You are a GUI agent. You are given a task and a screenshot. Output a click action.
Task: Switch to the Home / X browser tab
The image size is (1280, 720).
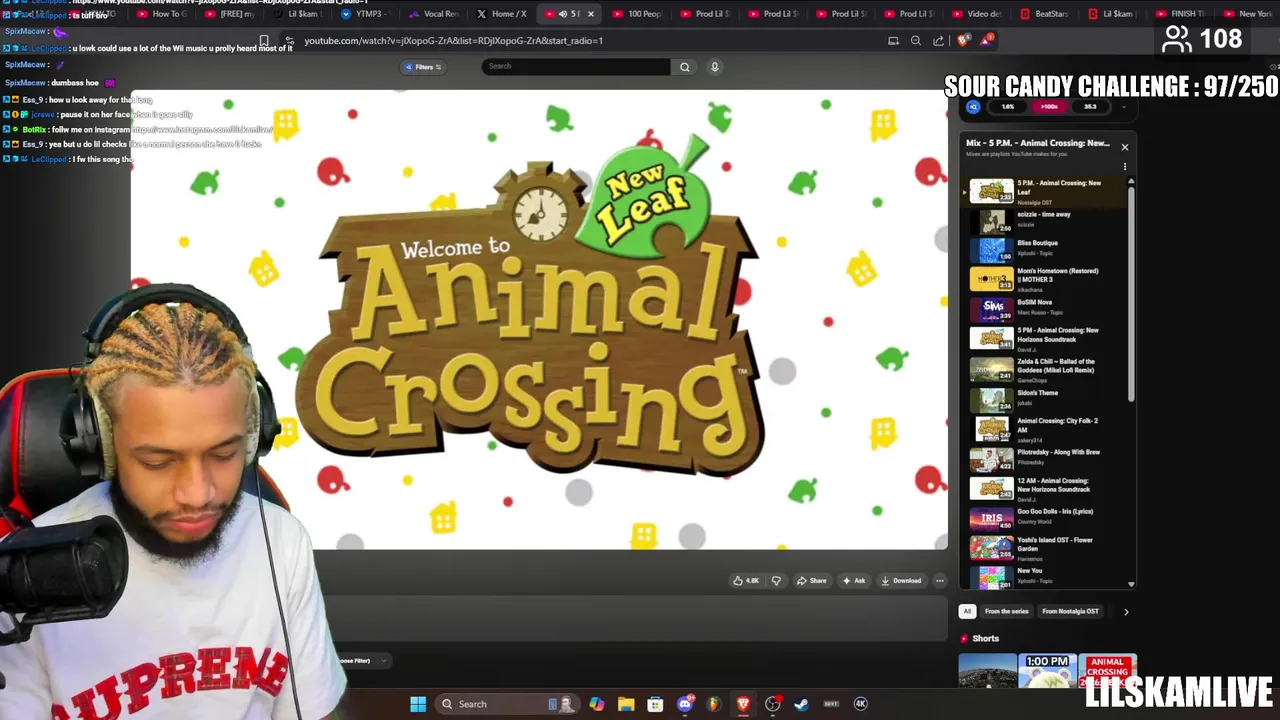pos(502,14)
